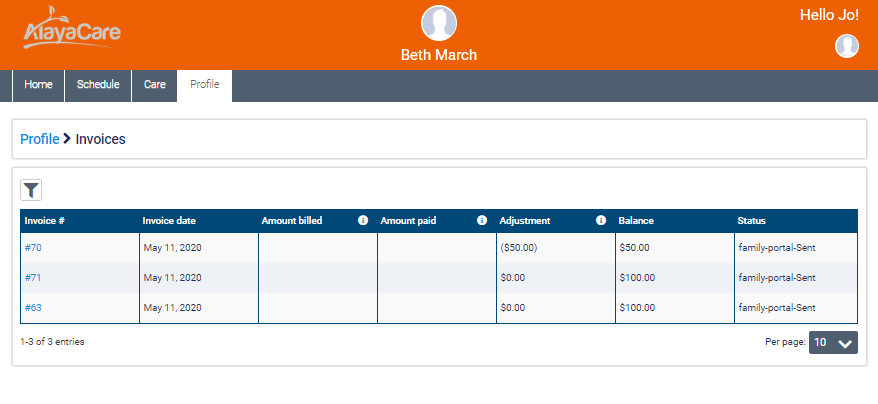Open invoice #70

(x=33, y=248)
